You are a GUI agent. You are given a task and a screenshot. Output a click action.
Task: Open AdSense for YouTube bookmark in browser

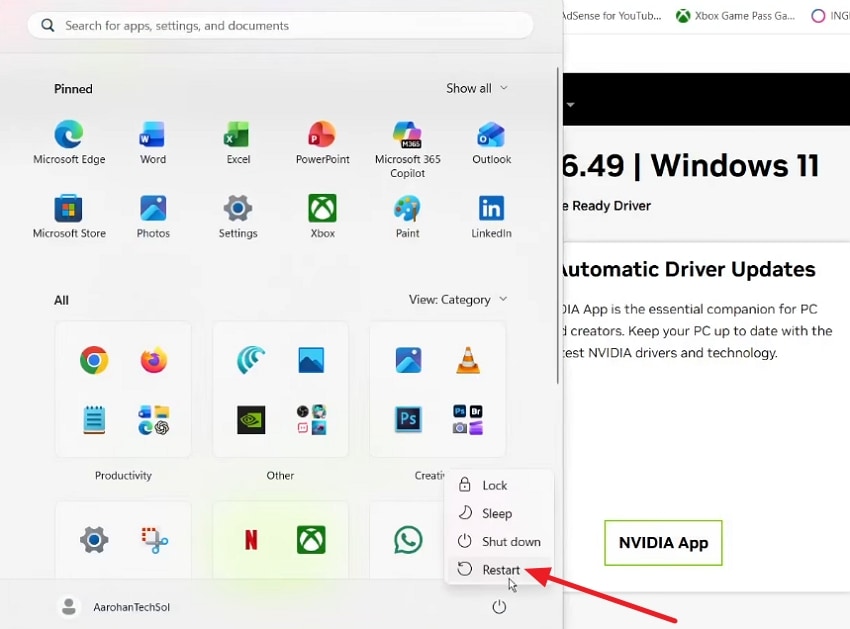click(x=613, y=16)
